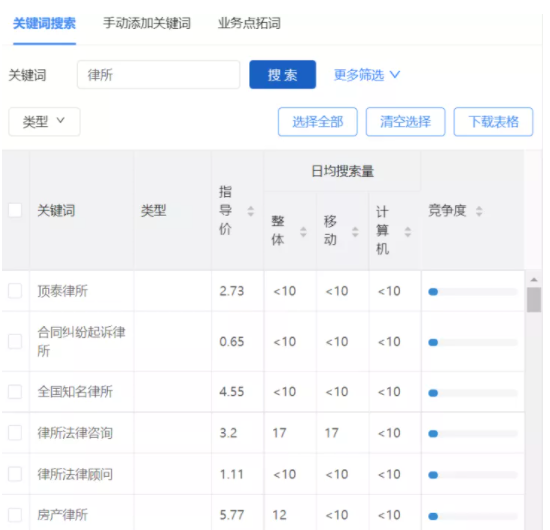Click keyword 律所法律顾问

75,474
